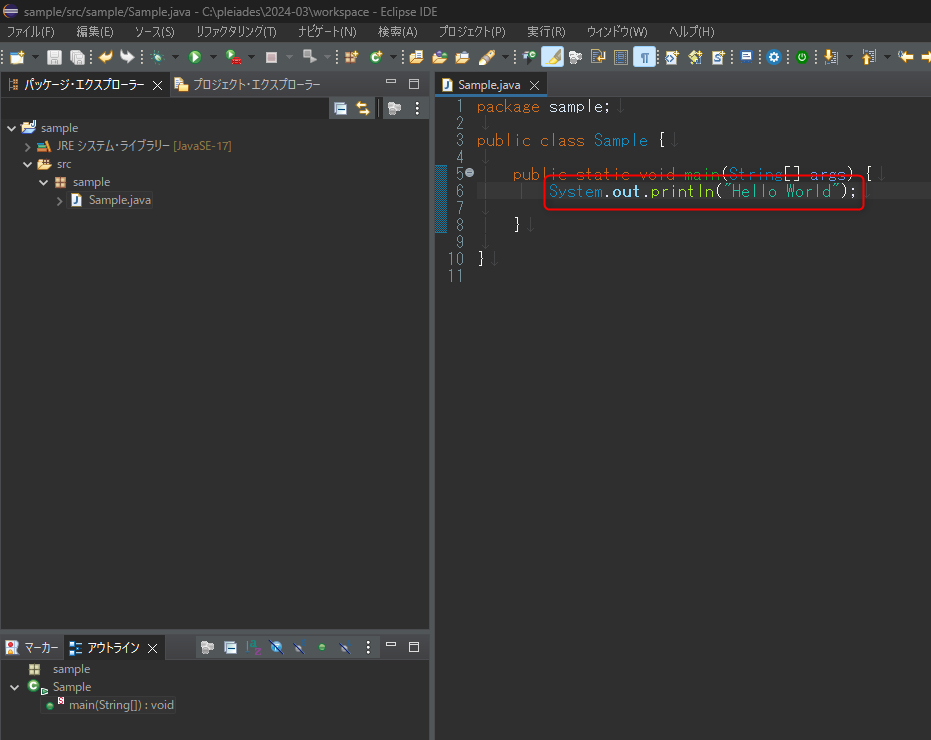Open the ファイル(F) menu
Viewport: 931px width, 740px height.
coord(31,31)
